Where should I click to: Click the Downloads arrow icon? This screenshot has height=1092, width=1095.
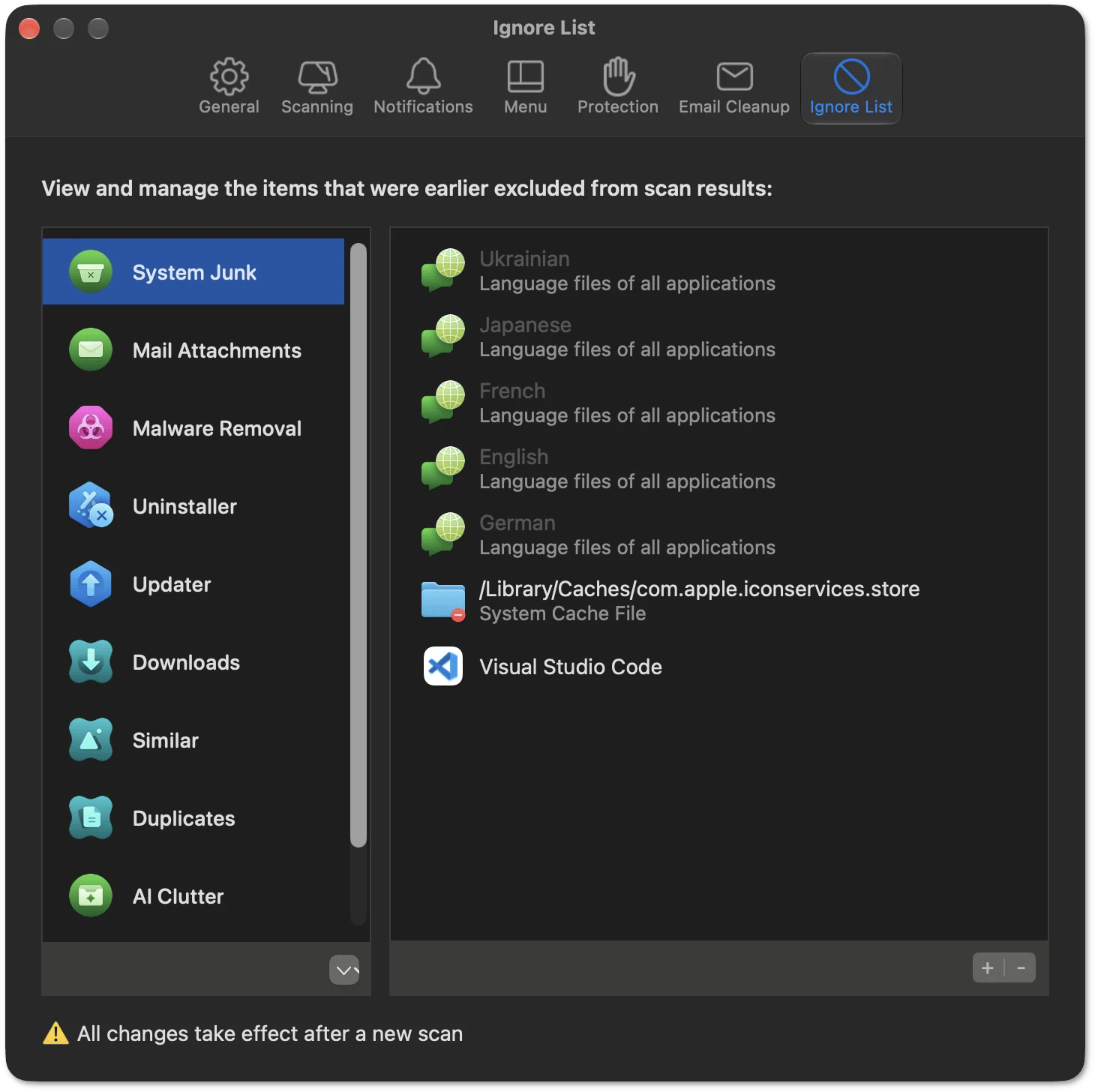(x=91, y=661)
